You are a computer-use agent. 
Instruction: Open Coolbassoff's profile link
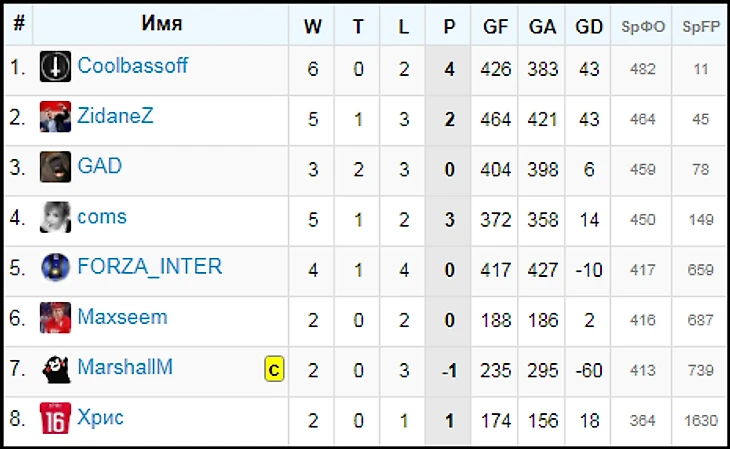coord(132,67)
